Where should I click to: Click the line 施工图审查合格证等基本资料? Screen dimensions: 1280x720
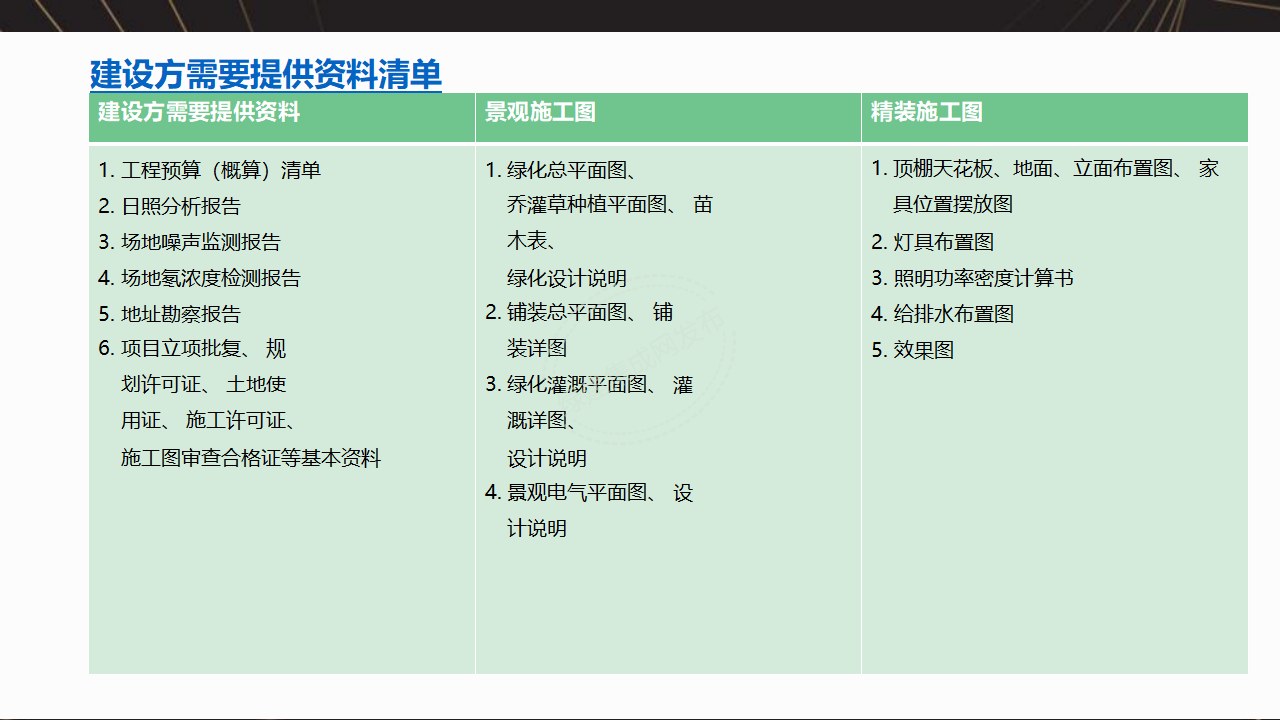(x=251, y=458)
